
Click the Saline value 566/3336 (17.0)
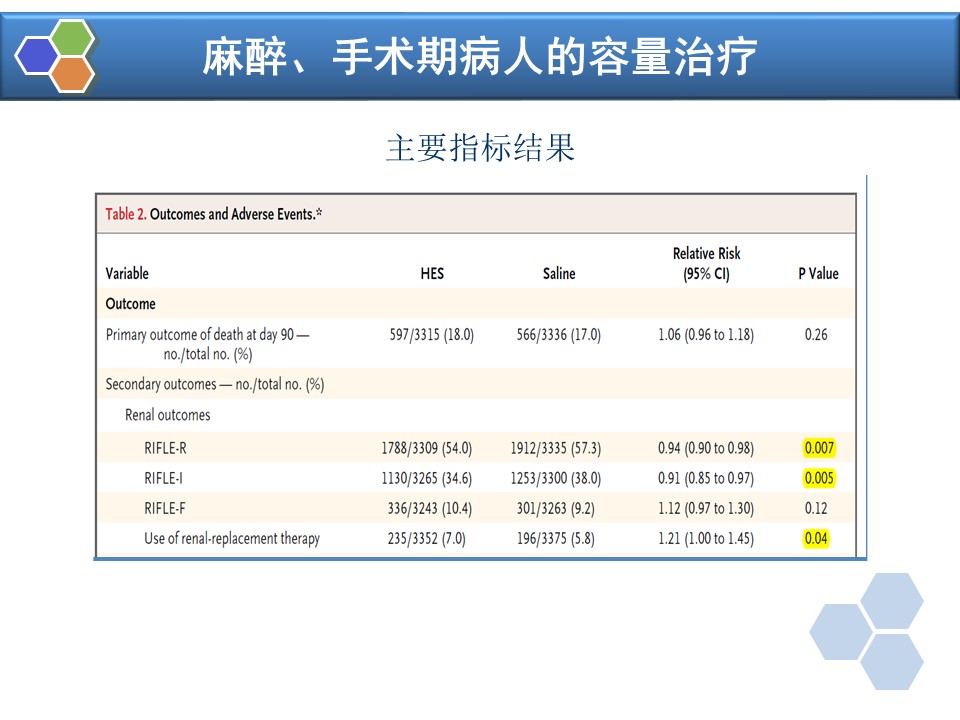pos(558,335)
